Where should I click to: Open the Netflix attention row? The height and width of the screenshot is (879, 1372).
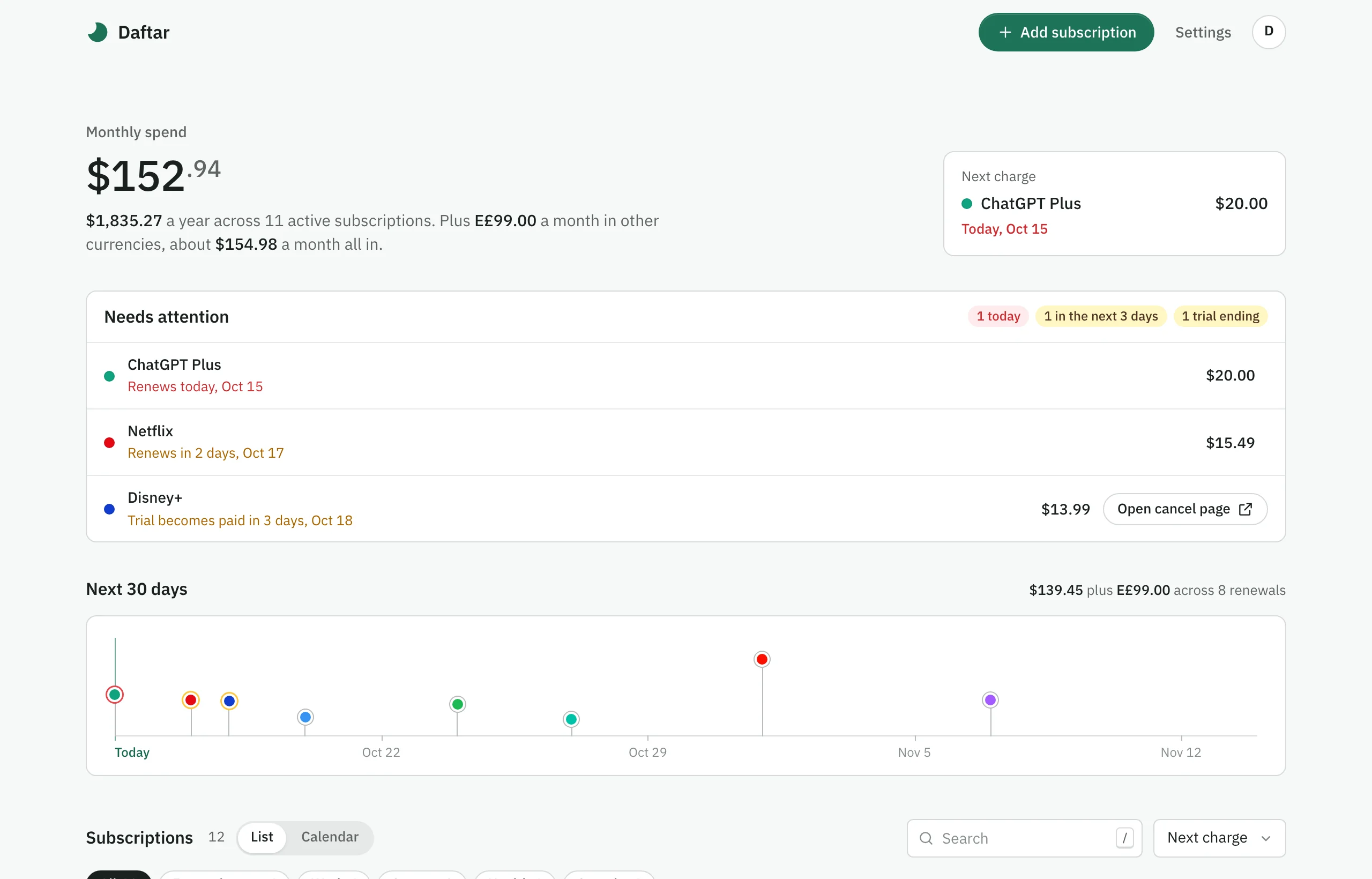tap(685, 442)
